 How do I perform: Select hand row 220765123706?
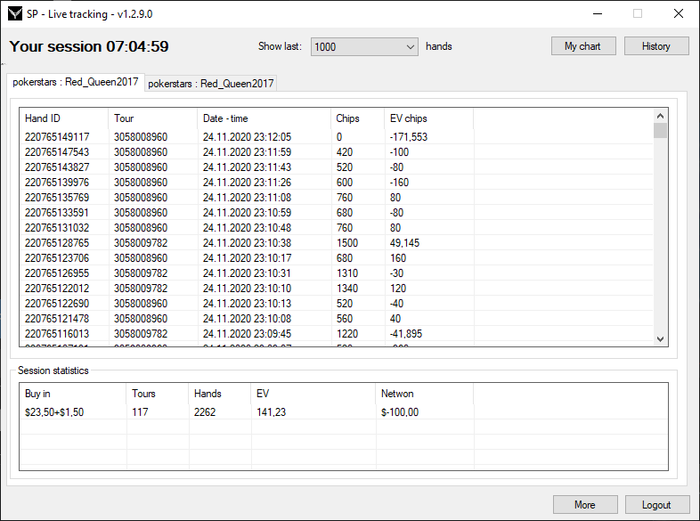336,258
